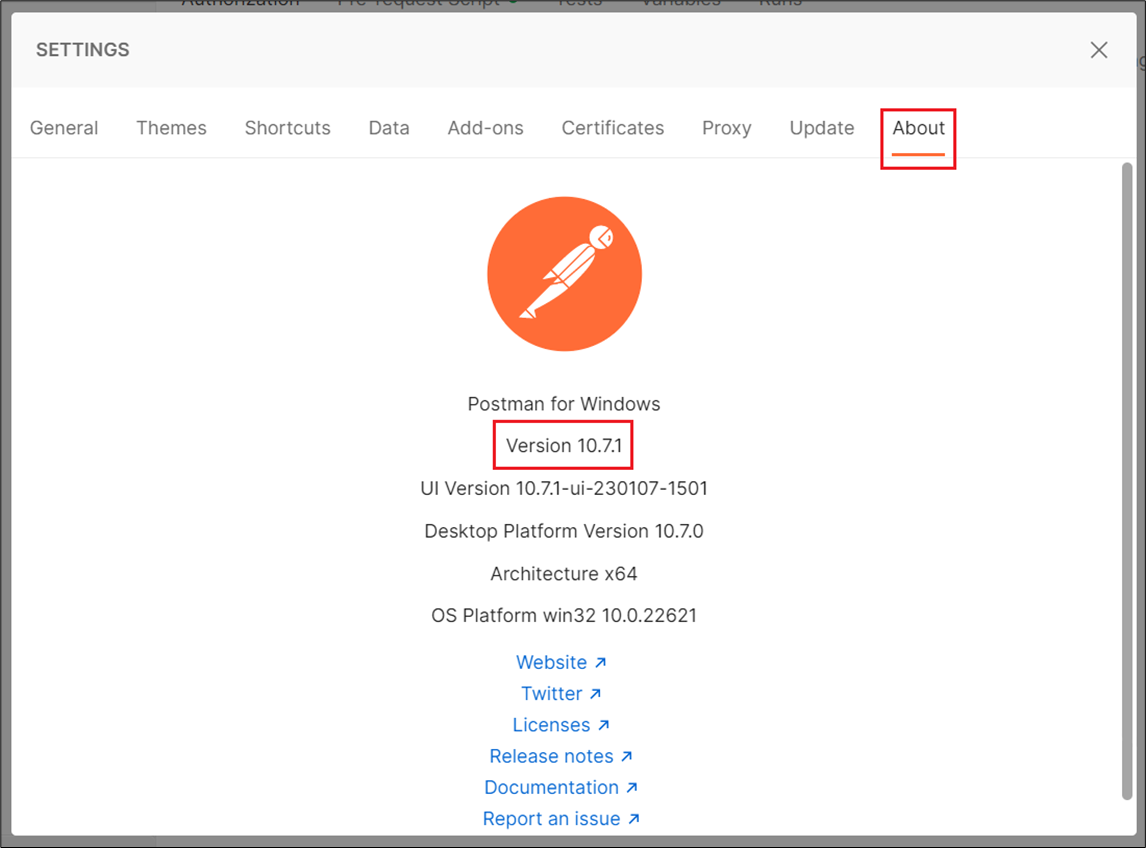The height and width of the screenshot is (848, 1146).
Task: Switch to the Themes tab
Action: 171,128
